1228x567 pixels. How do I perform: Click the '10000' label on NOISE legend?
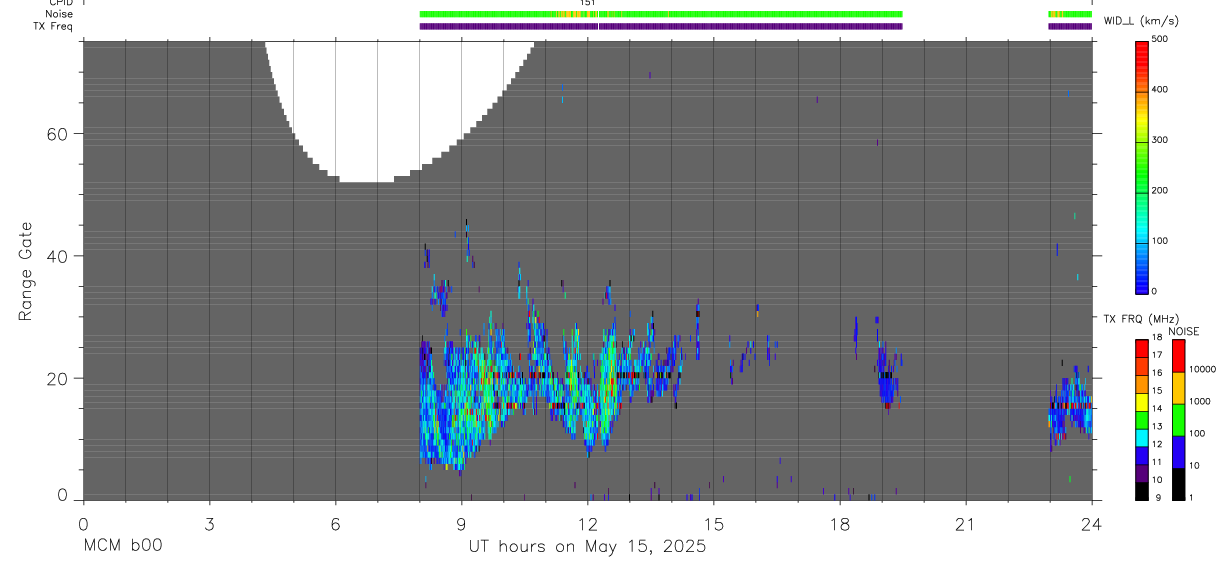(x=1202, y=369)
